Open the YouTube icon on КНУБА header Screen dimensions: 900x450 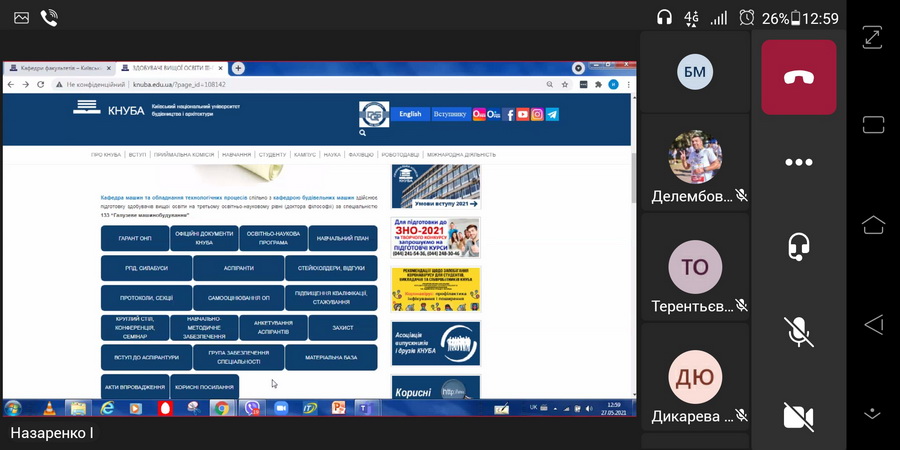[x=523, y=114]
